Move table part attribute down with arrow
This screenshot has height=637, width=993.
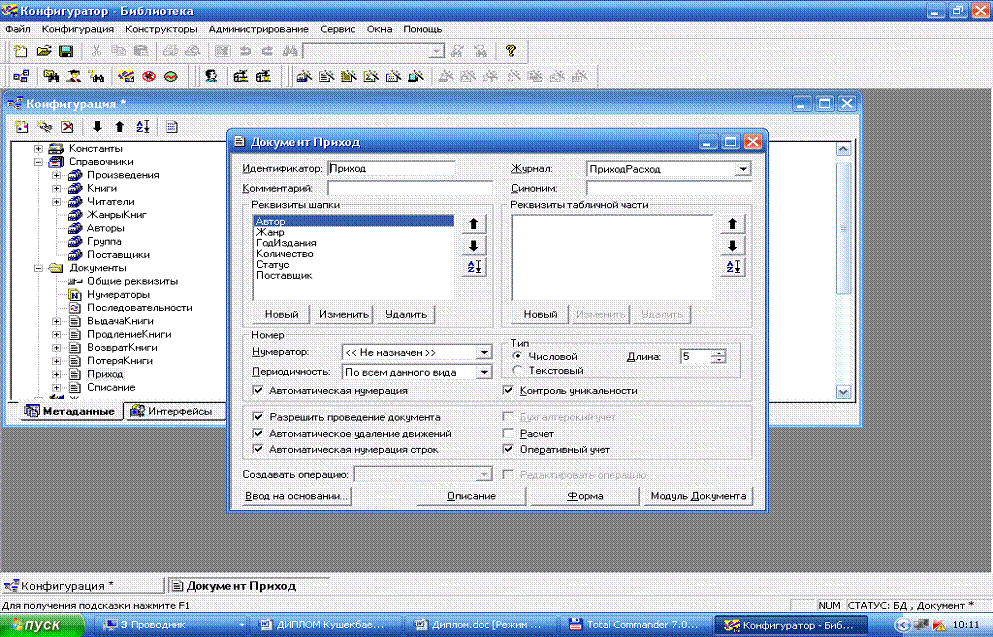733,246
